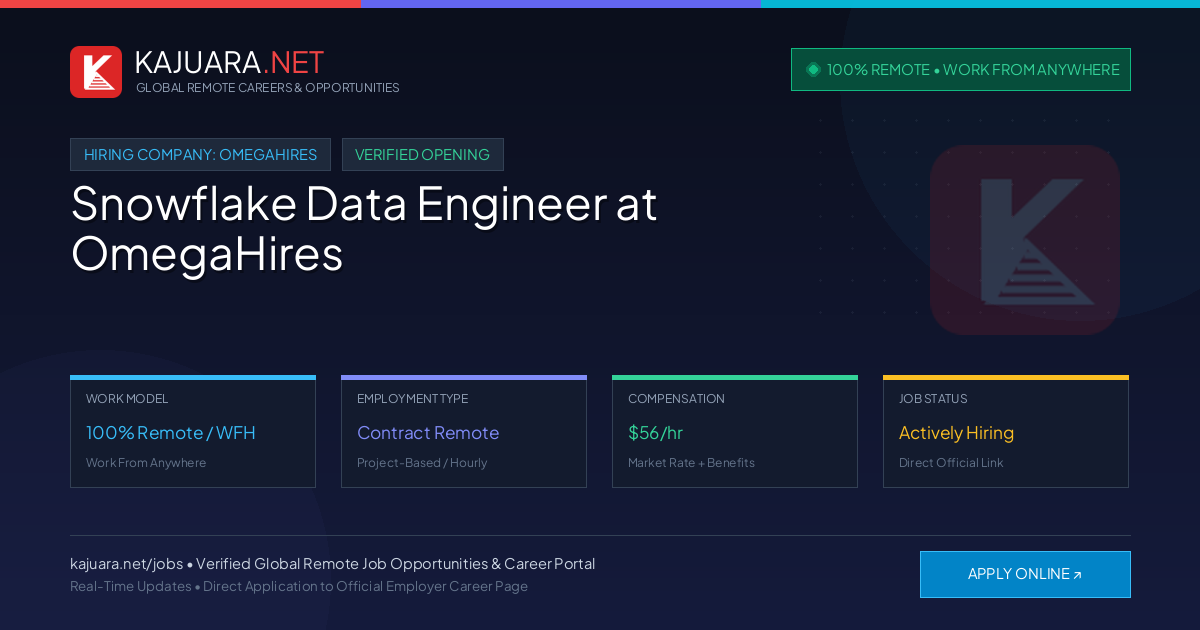Click the Snowflake Data Engineer at OmegaHires heading
Screen dimensions: 1200x630
(364, 229)
